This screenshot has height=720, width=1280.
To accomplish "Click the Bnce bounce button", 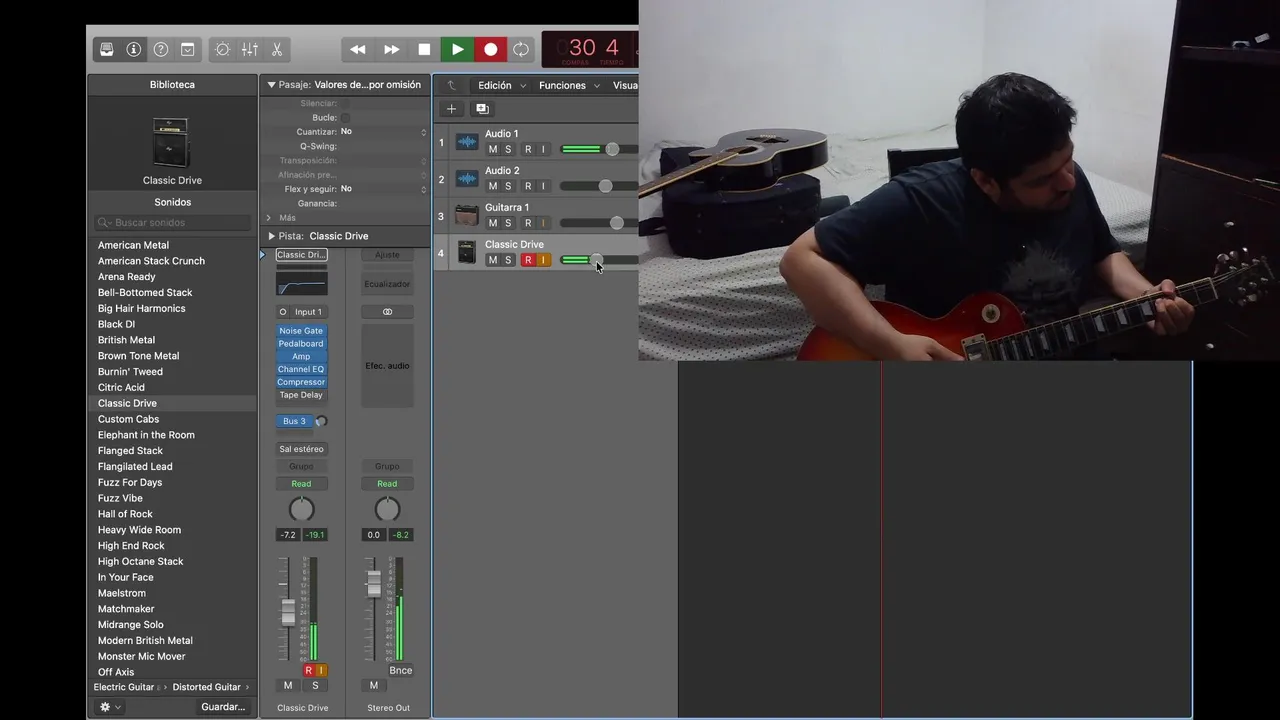I will [400, 670].
